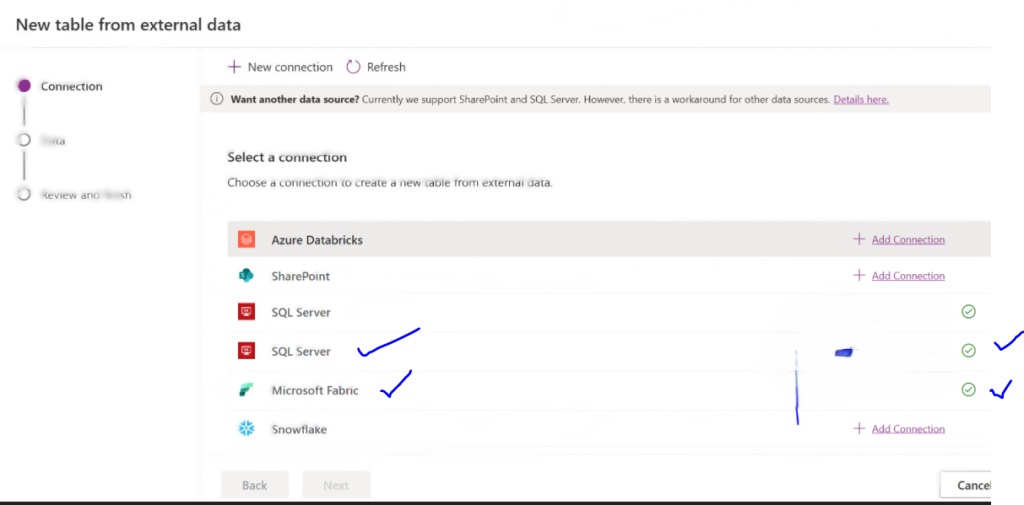The width and height of the screenshot is (1024, 505).
Task: Open the Details here link
Action: click(860, 100)
